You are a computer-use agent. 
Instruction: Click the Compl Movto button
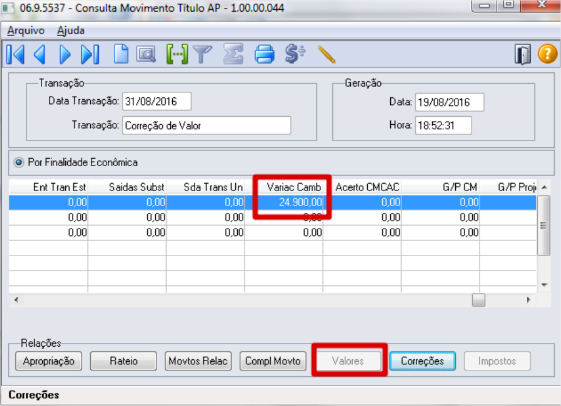click(x=273, y=361)
